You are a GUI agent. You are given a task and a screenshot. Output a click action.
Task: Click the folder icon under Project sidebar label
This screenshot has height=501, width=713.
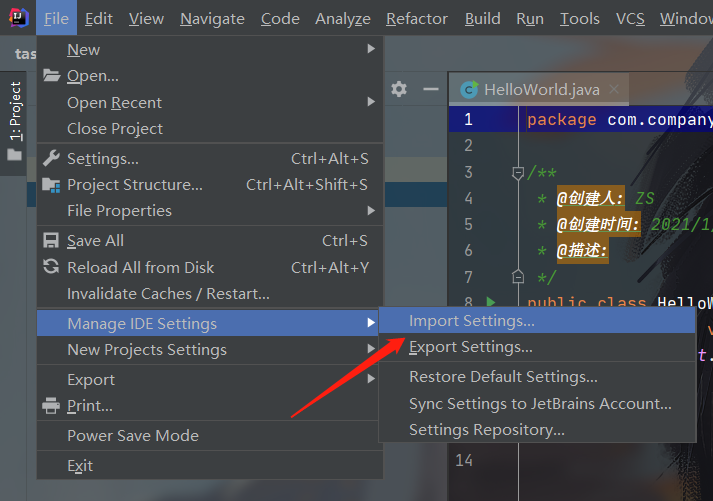tap(15, 155)
